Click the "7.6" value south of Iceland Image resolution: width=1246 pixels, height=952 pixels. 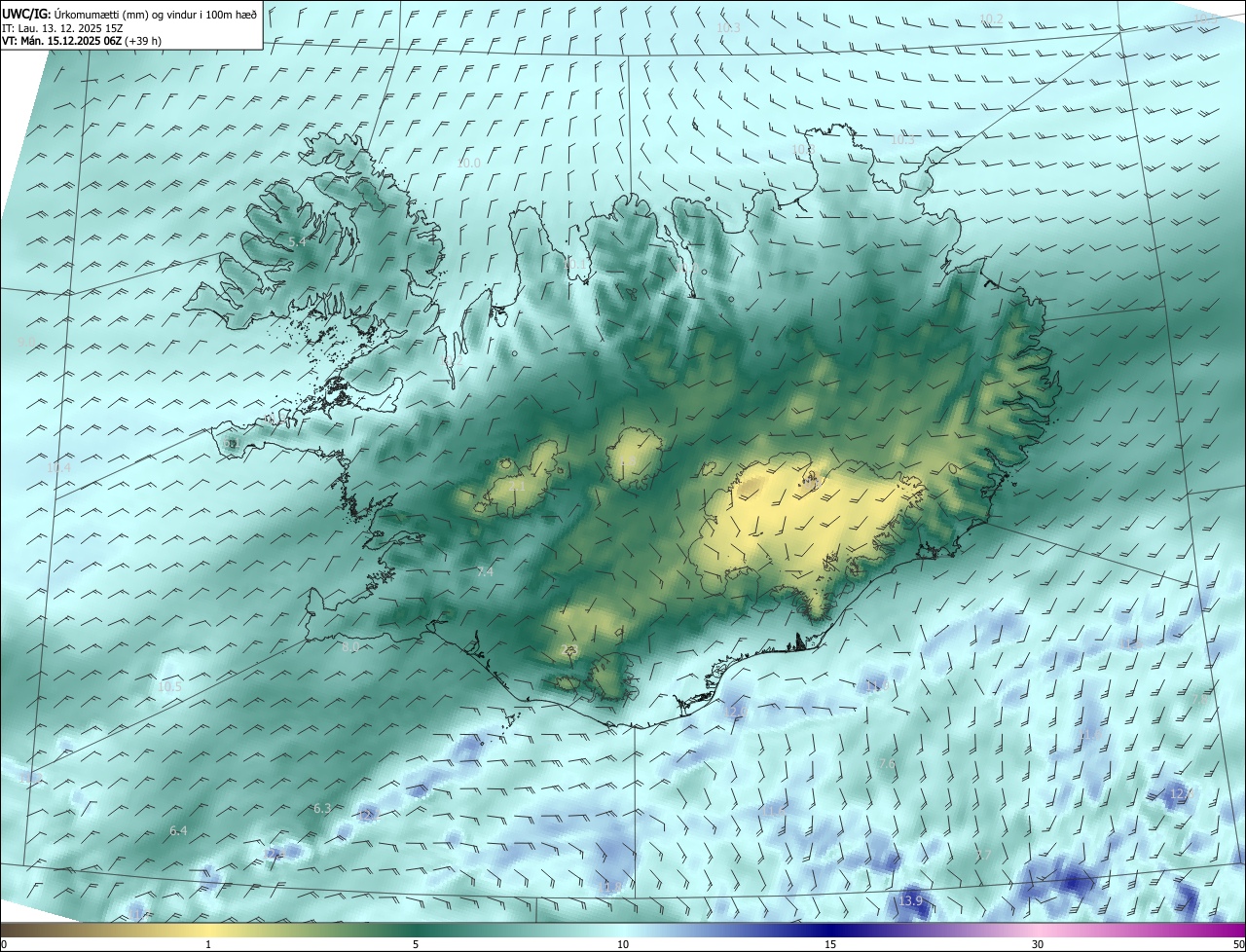tap(887, 765)
